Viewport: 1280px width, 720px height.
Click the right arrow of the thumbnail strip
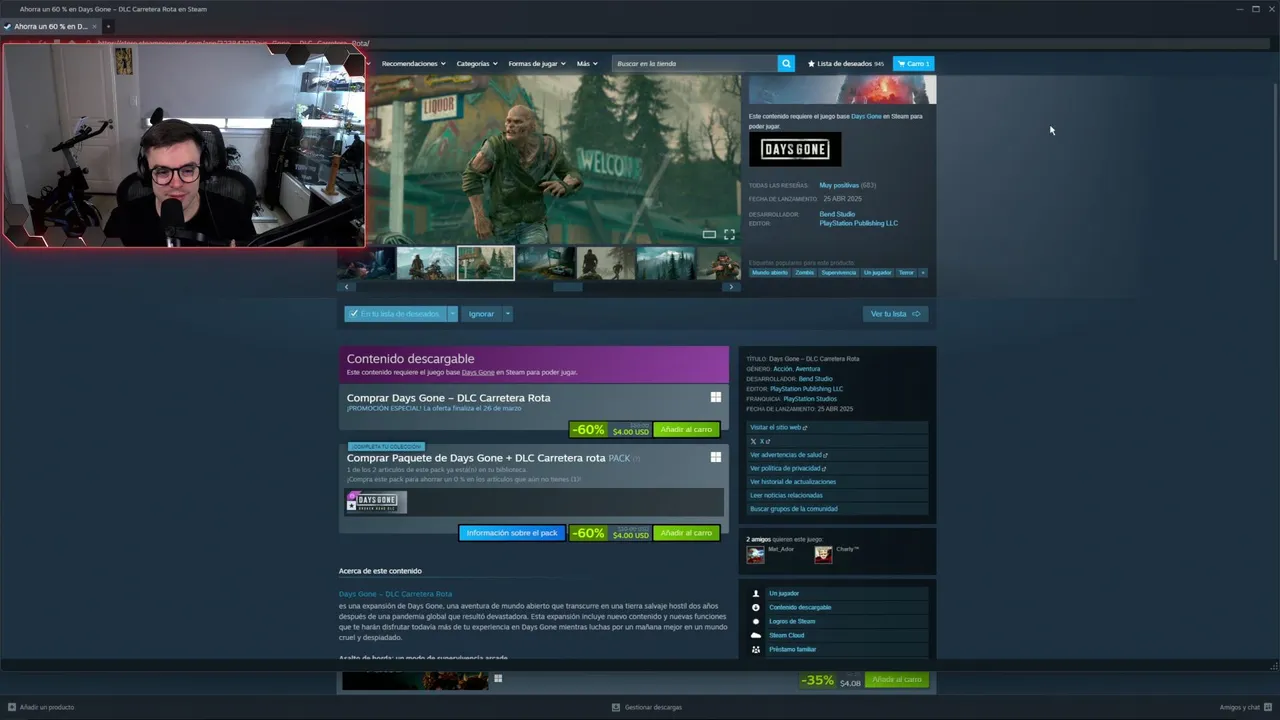pos(731,287)
